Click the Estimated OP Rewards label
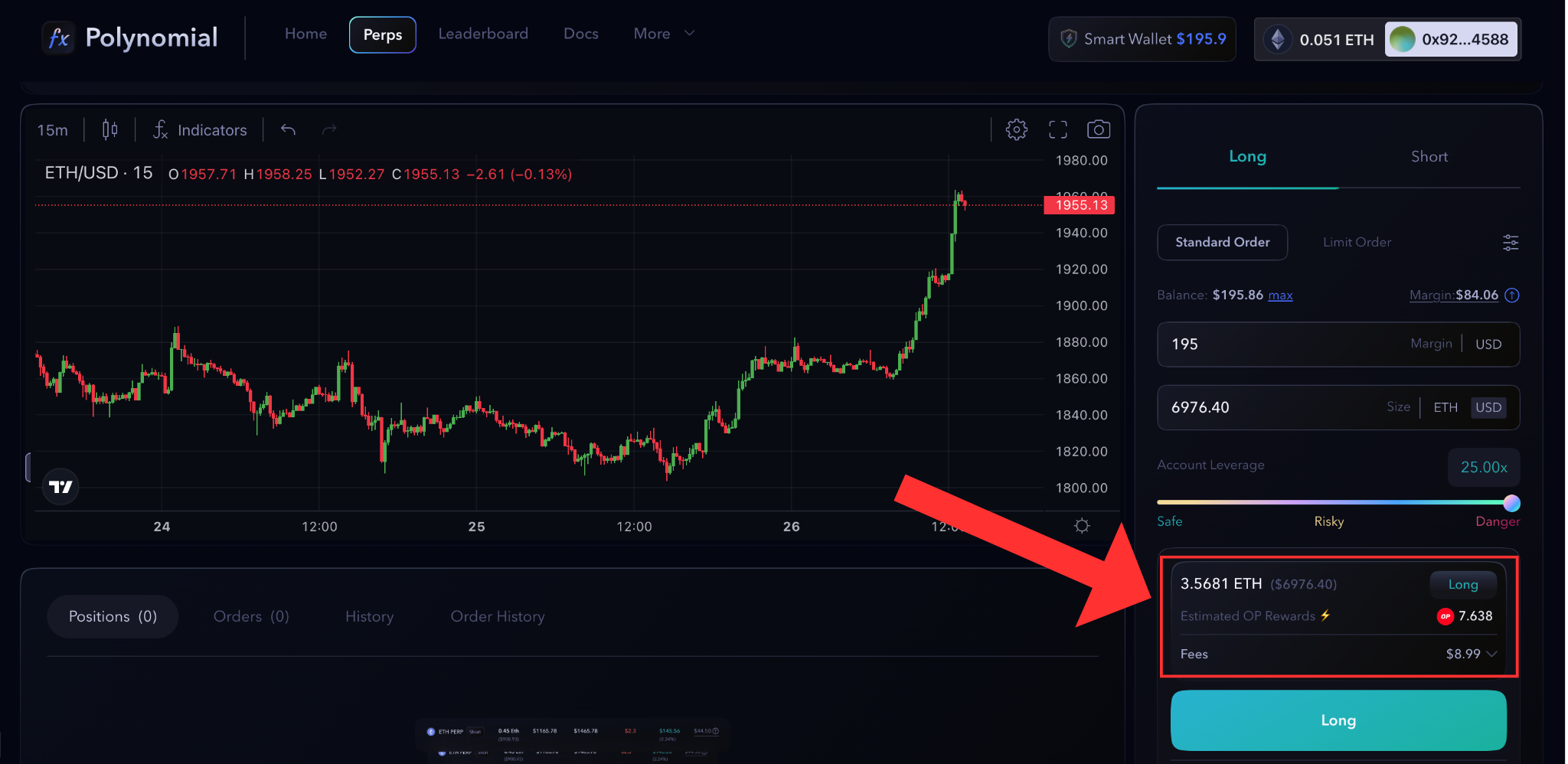Screen dimensions: 1568x764 [1248, 616]
